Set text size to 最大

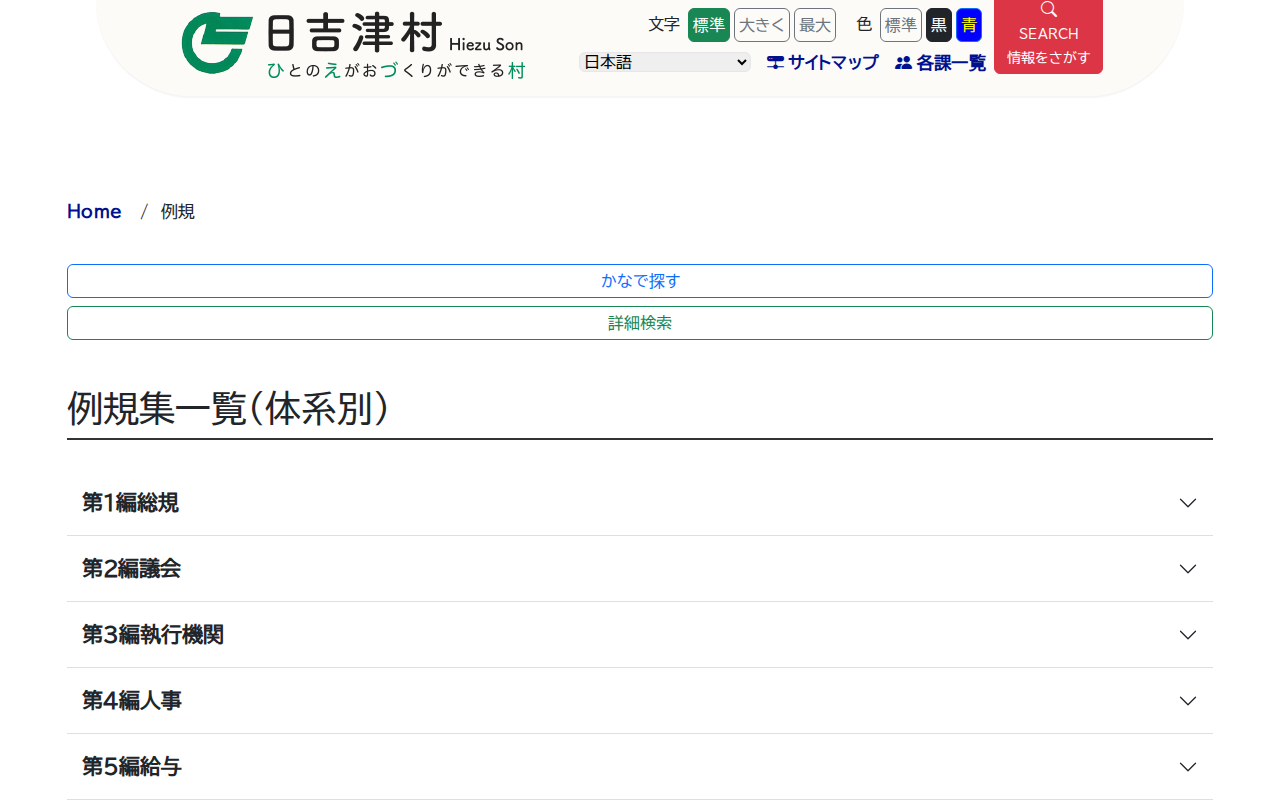tap(815, 25)
